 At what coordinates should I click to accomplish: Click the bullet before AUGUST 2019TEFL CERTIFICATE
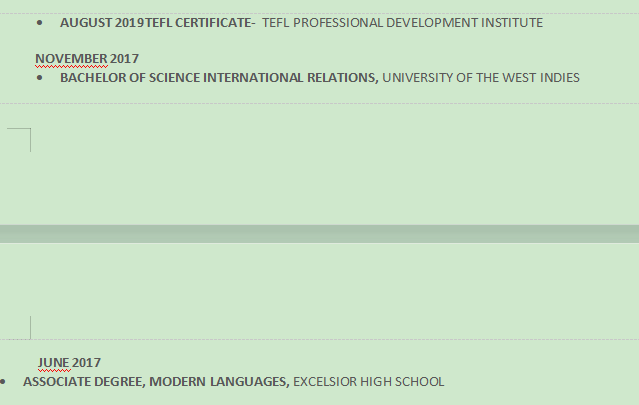pyautogui.click(x=39, y=21)
